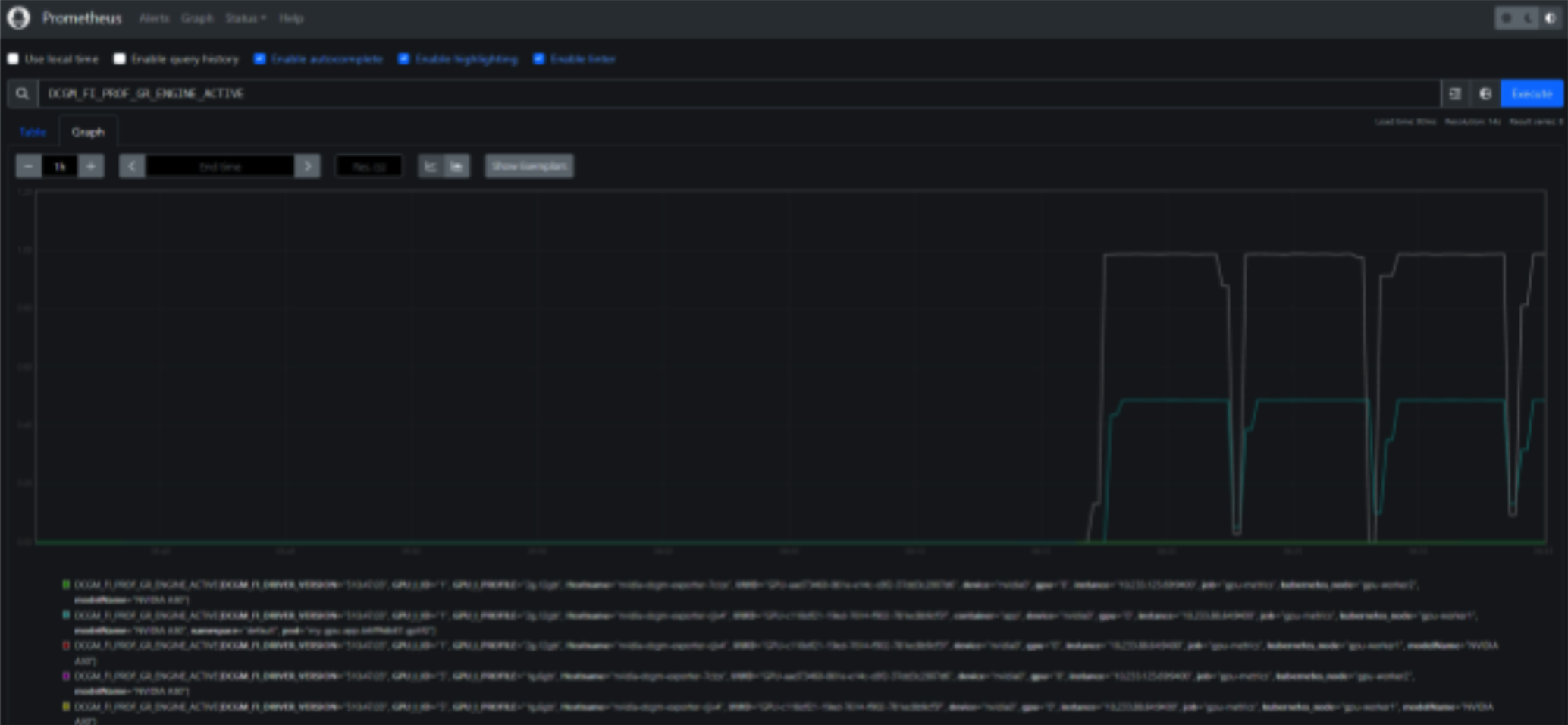The image size is (1568, 725).
Task: Click the format expression icon beside Execute
Action: click(1455, 93)
